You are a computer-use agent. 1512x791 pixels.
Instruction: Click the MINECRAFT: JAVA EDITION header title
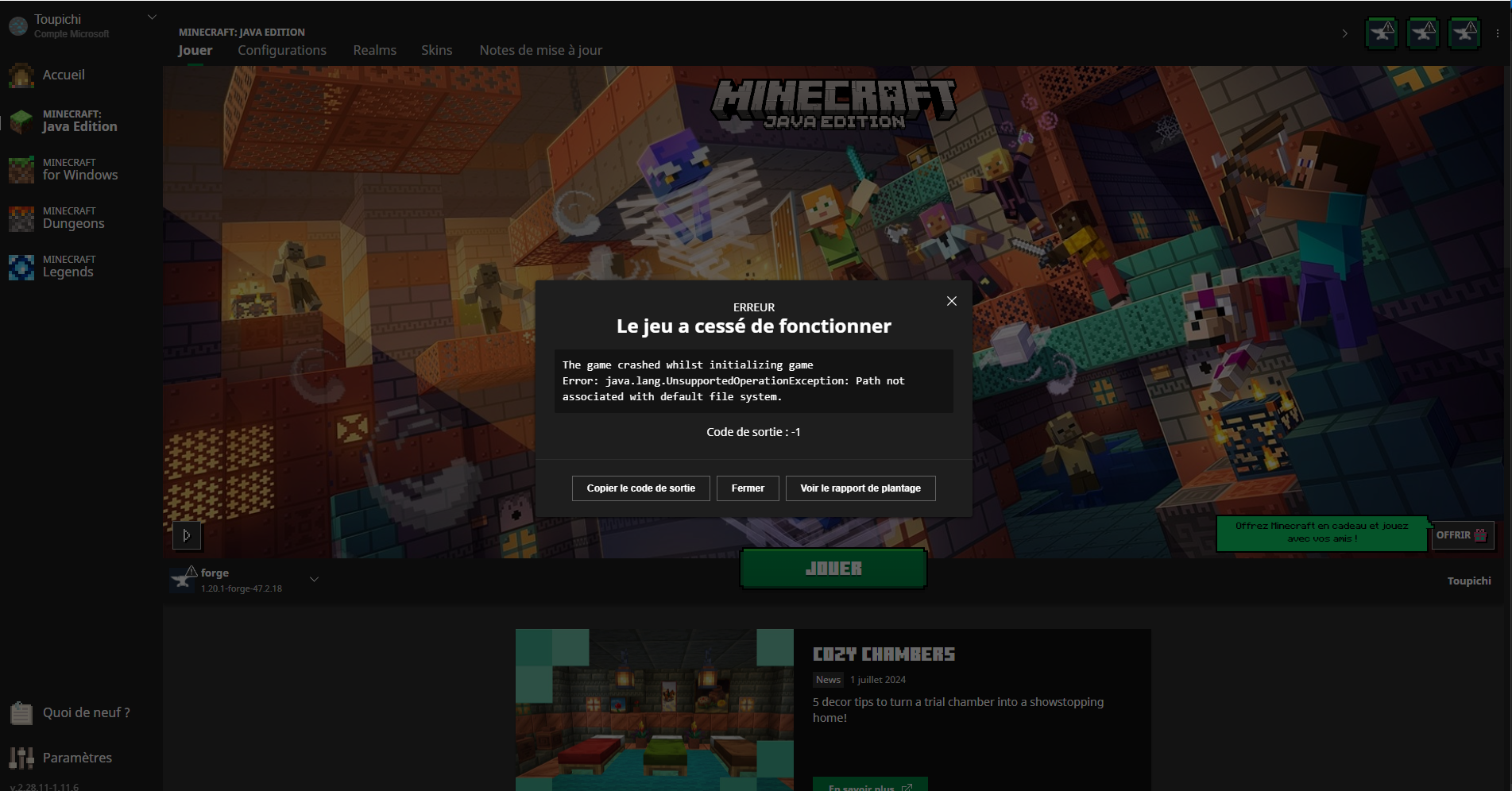pyautogui.click(x=242, y=33)
